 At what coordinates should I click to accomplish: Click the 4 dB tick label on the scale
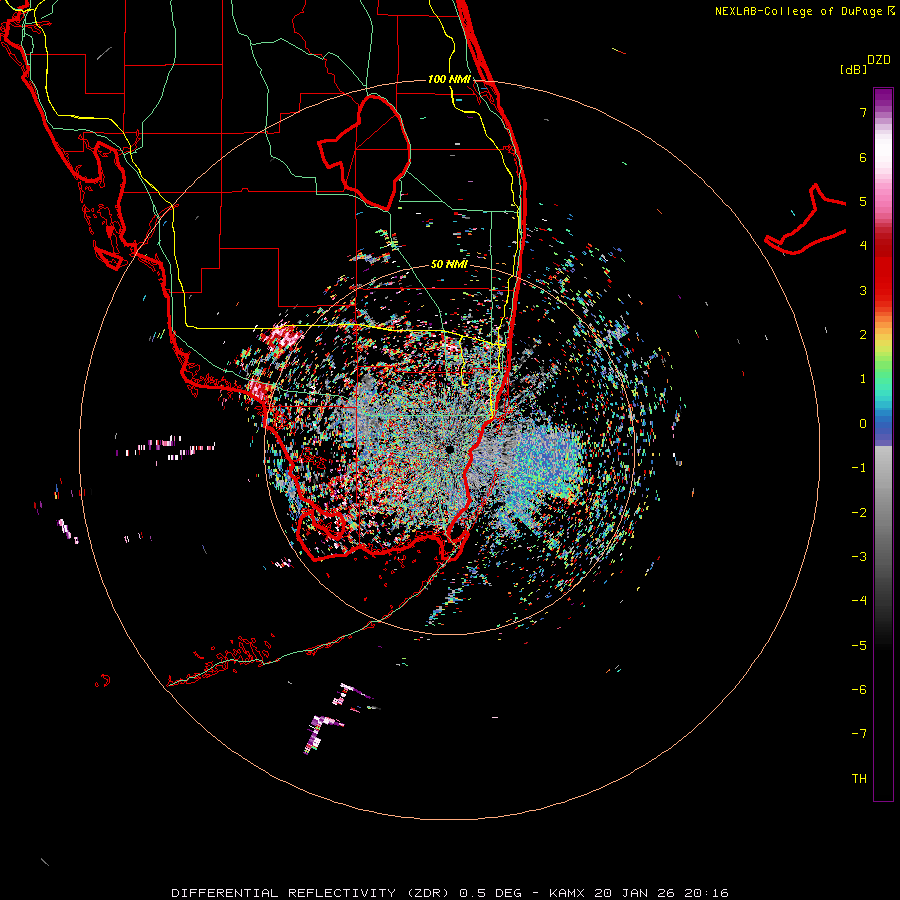[x=863, y=246]
